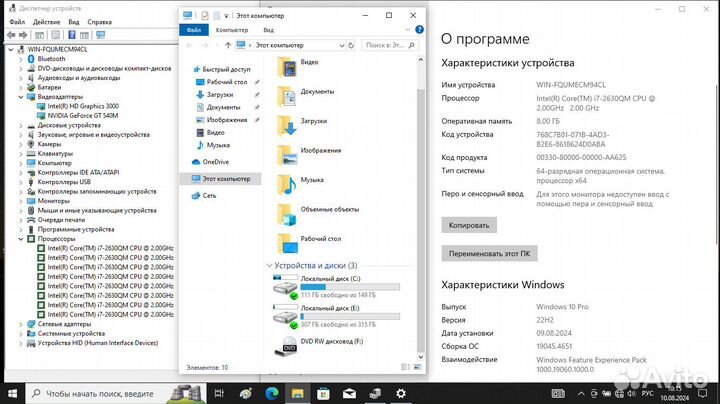This screenshot has width=720, height=404.
Task: Open the Settings gear on the taskbar
Action: [x=401, y=393]
